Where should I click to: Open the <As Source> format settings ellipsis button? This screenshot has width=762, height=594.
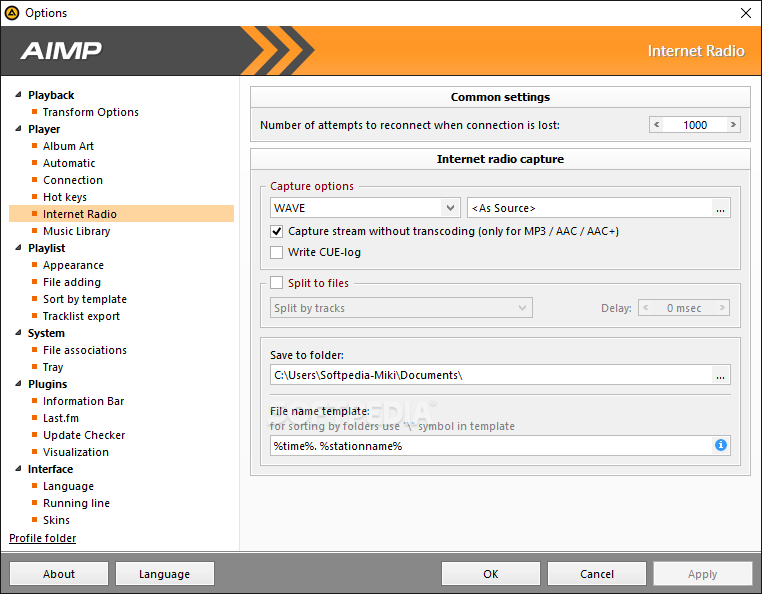720,208
